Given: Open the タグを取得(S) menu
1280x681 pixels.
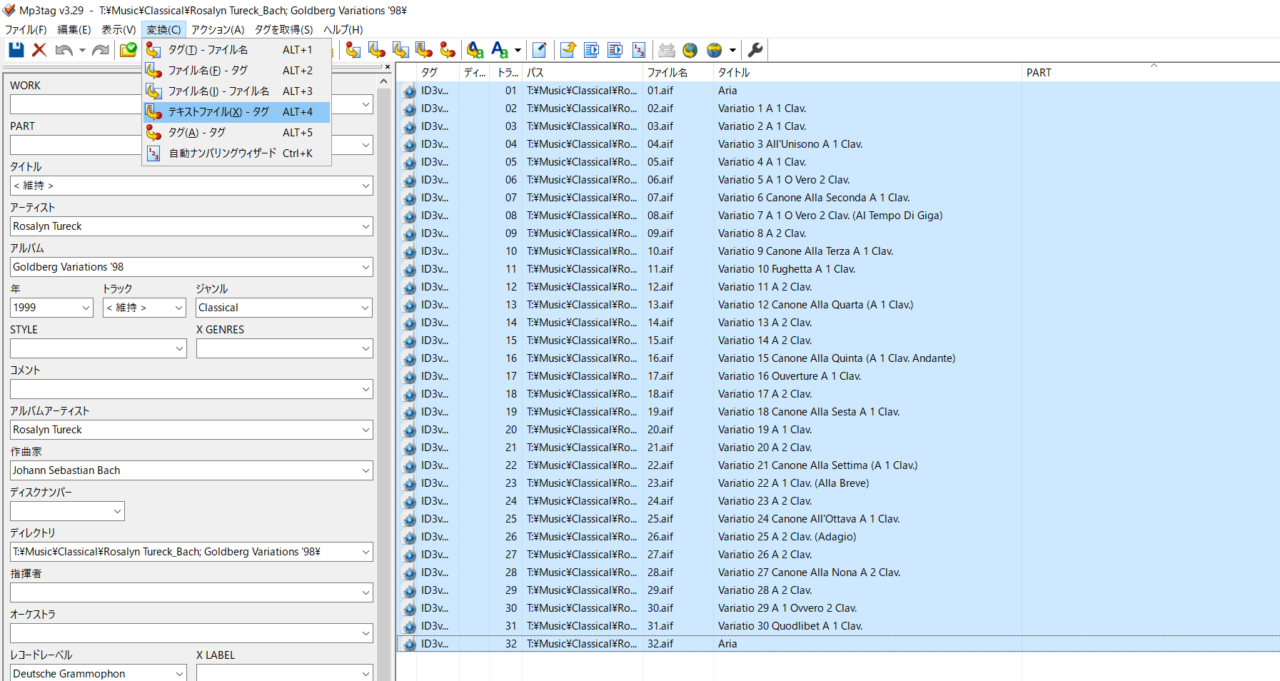Looking at the screenshot, I should point(284,29).
